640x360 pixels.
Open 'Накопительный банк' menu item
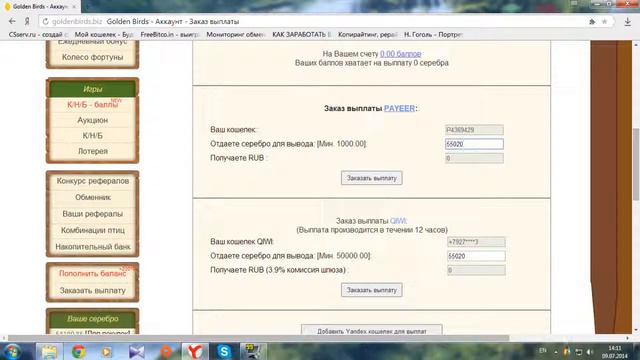coord(92,247)
